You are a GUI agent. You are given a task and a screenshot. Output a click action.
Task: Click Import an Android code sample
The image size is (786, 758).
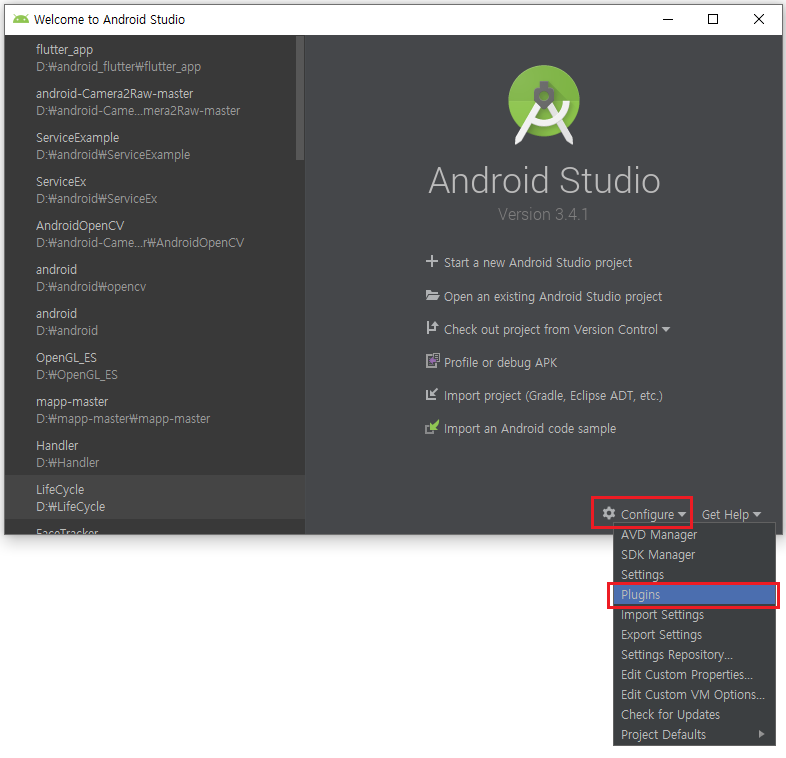click(530, 429)
